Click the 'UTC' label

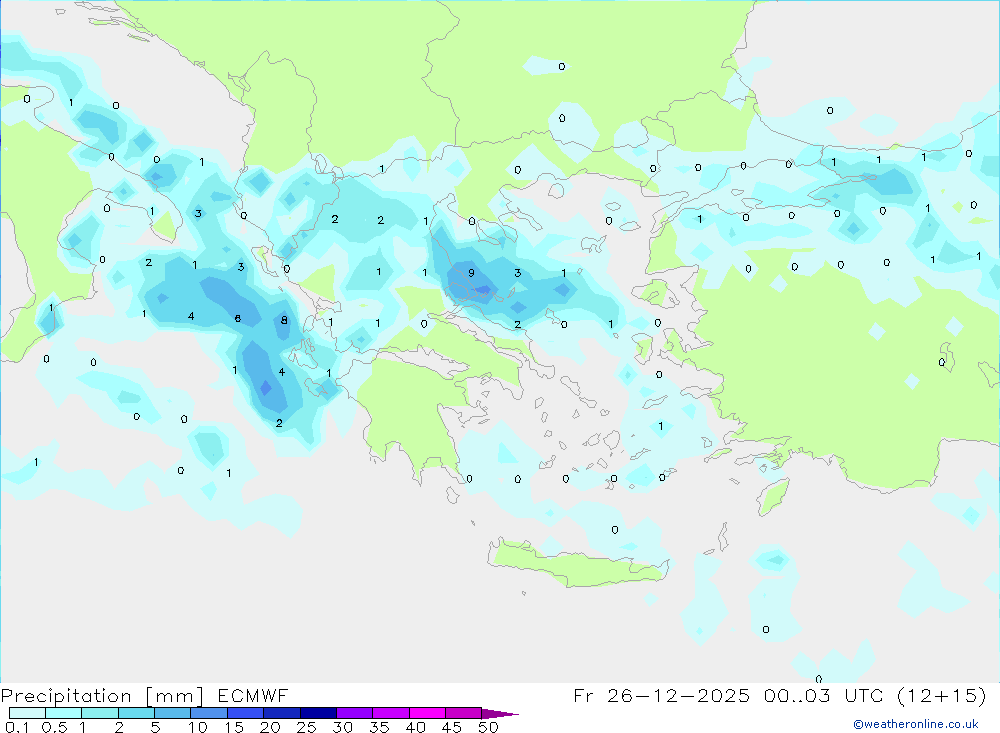866,695
